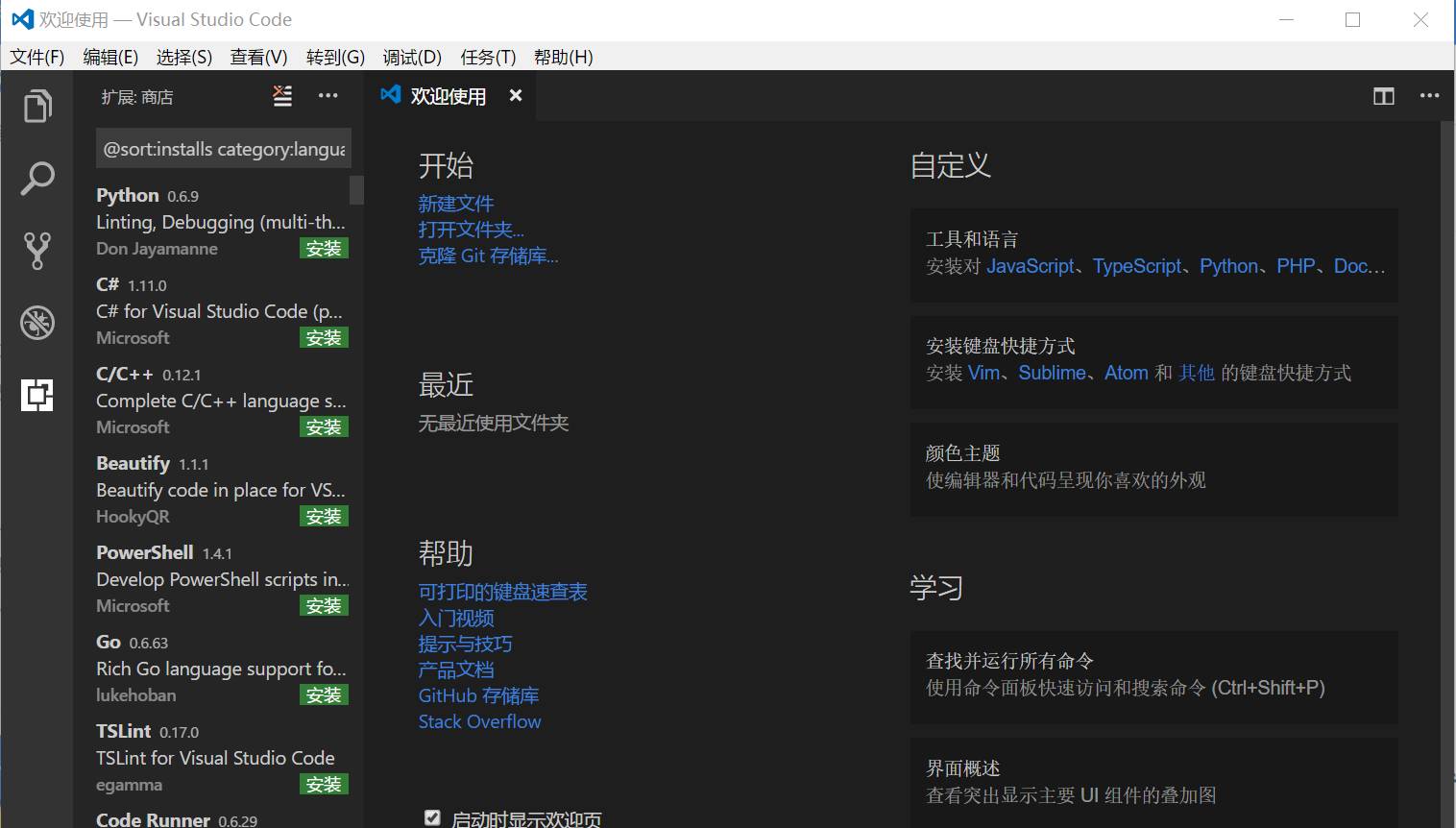The image size is (1456, 828).
Task: Install the C/C++ extension
Action: pyautogui.click(x=324, y=427)
